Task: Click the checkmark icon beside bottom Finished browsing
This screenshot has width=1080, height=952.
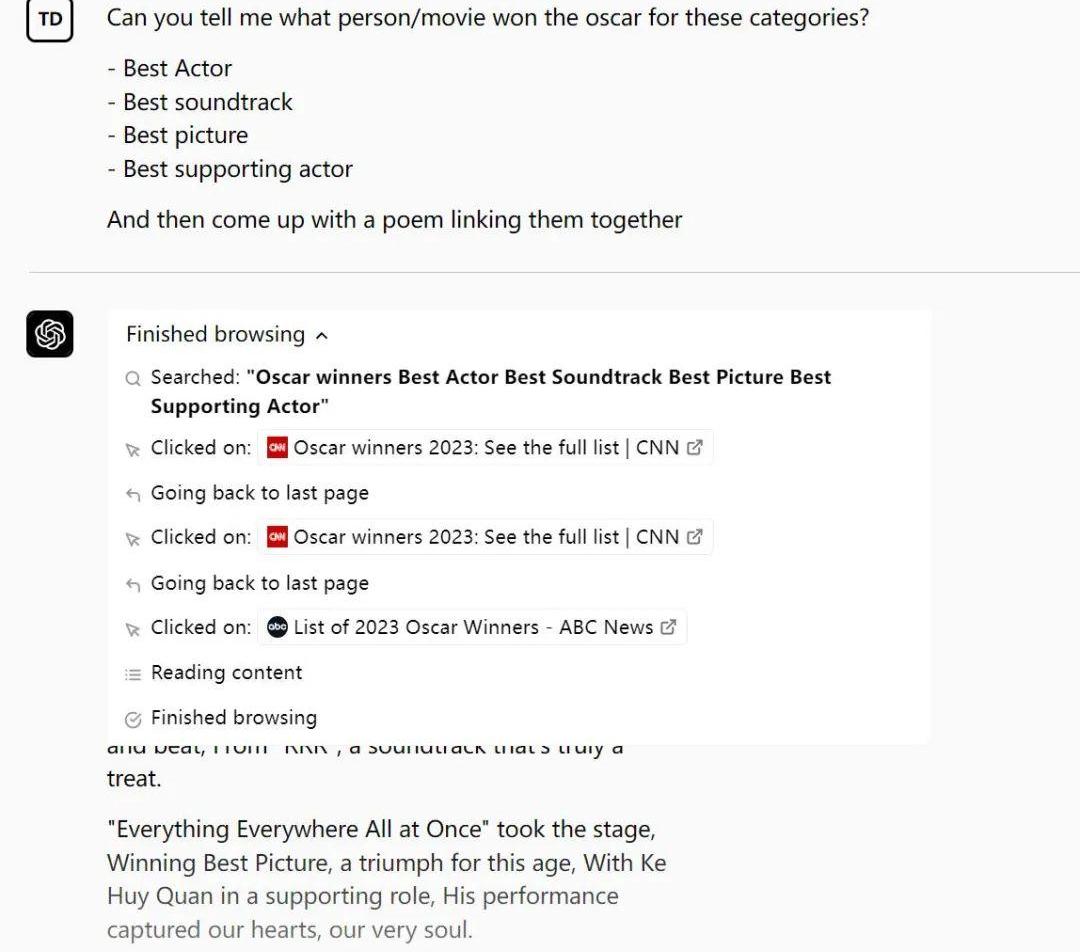Action: 133,719
